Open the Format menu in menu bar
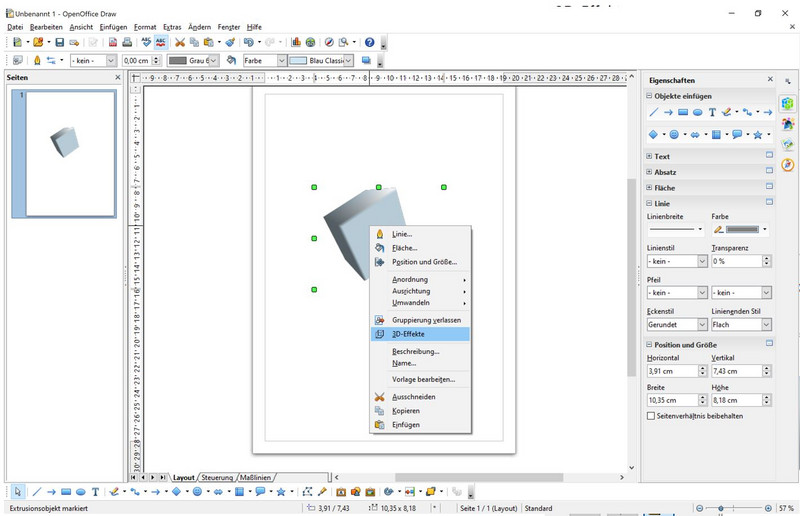Screen dimensions: 800x516 145,27
